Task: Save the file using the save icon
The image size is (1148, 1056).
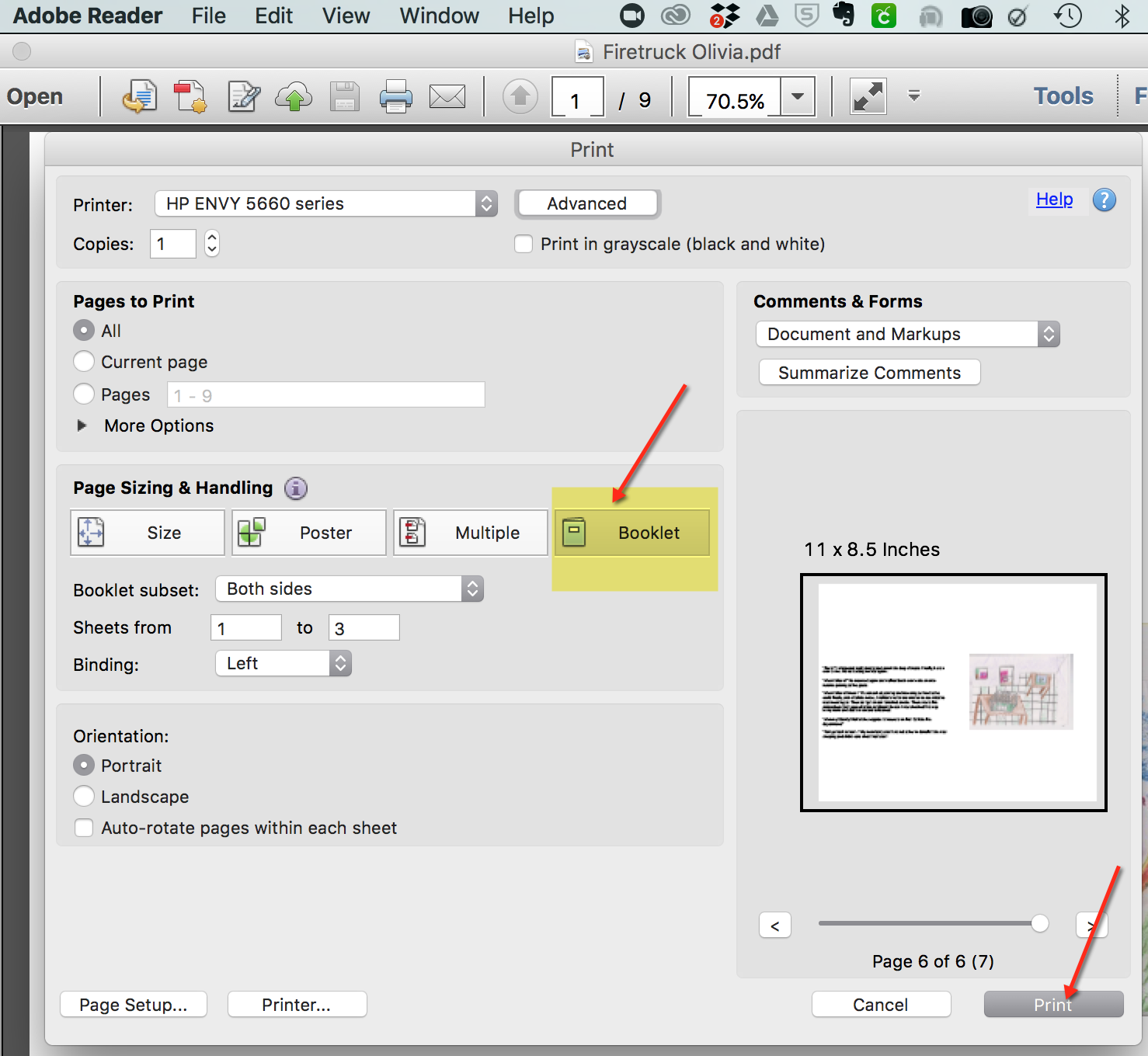Action: point(345,96)
